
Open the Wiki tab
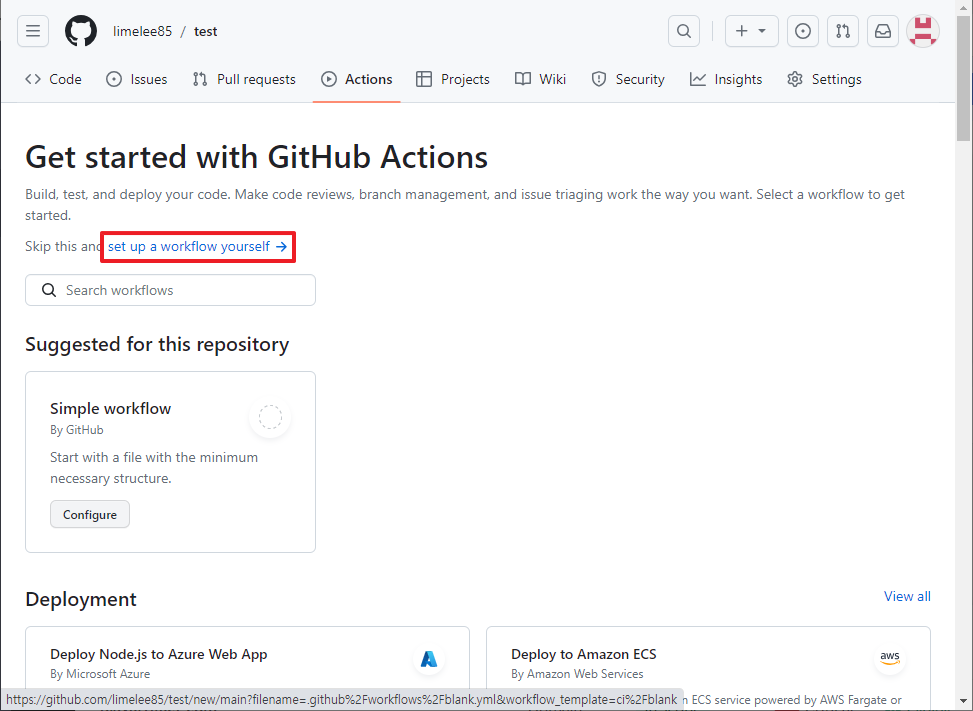[x=540, y=79]
